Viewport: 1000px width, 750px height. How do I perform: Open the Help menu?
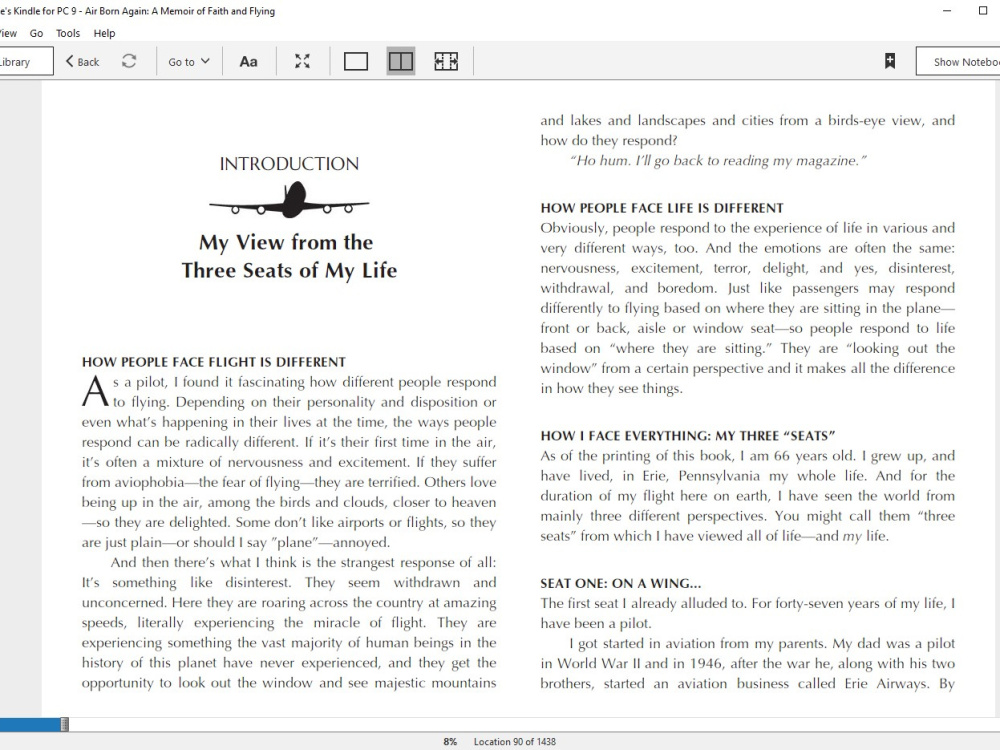104,33
